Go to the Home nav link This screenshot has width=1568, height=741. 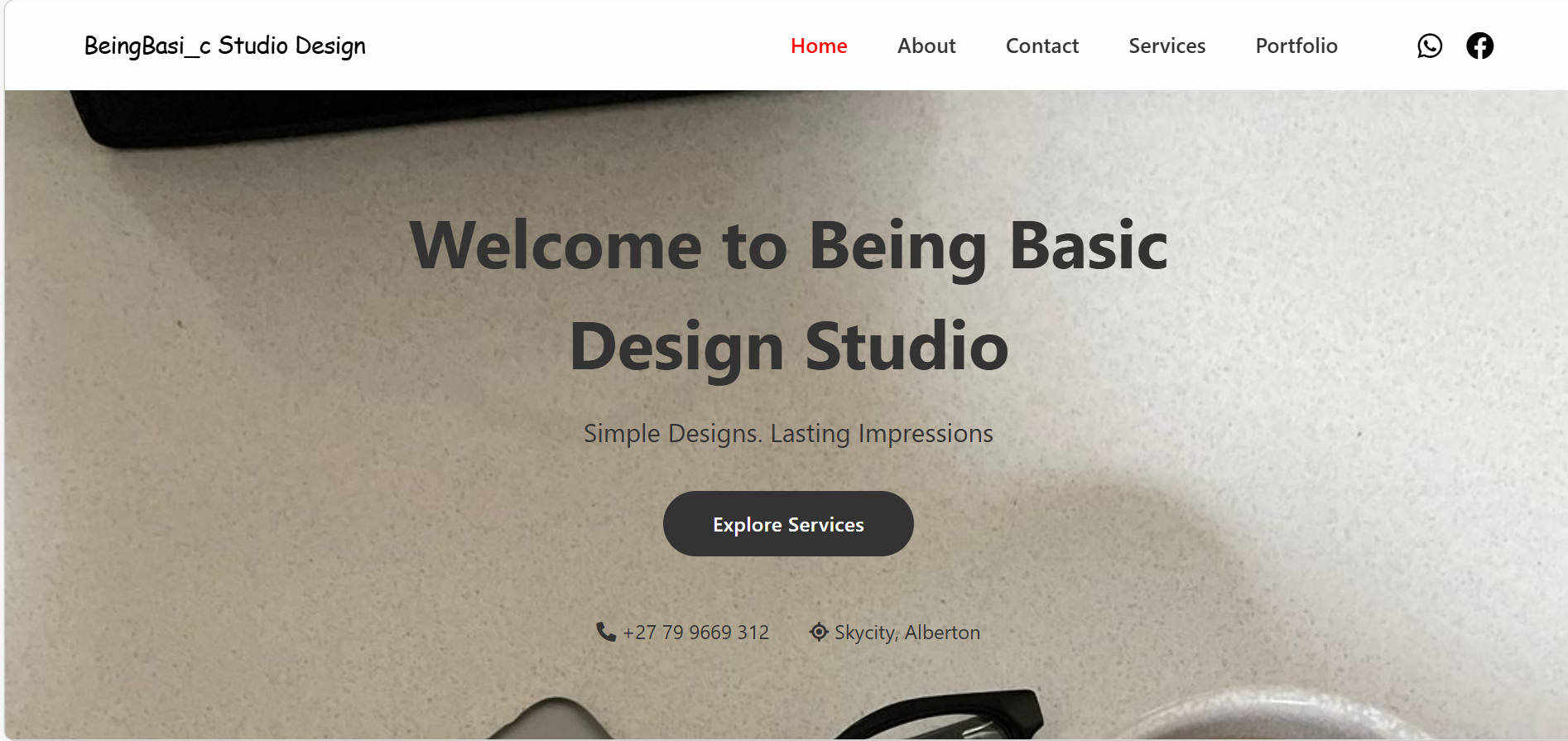point(819,46)
